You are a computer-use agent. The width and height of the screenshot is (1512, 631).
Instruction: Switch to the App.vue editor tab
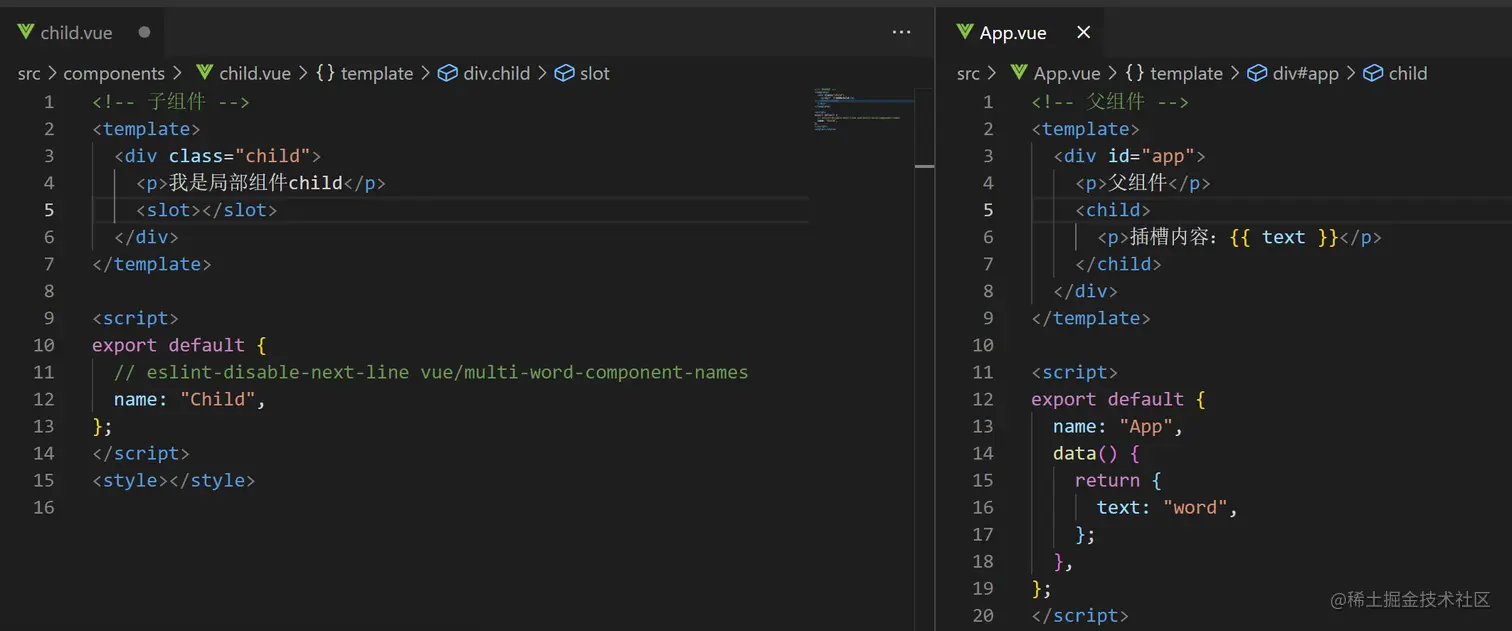(x=1013, y=33)
